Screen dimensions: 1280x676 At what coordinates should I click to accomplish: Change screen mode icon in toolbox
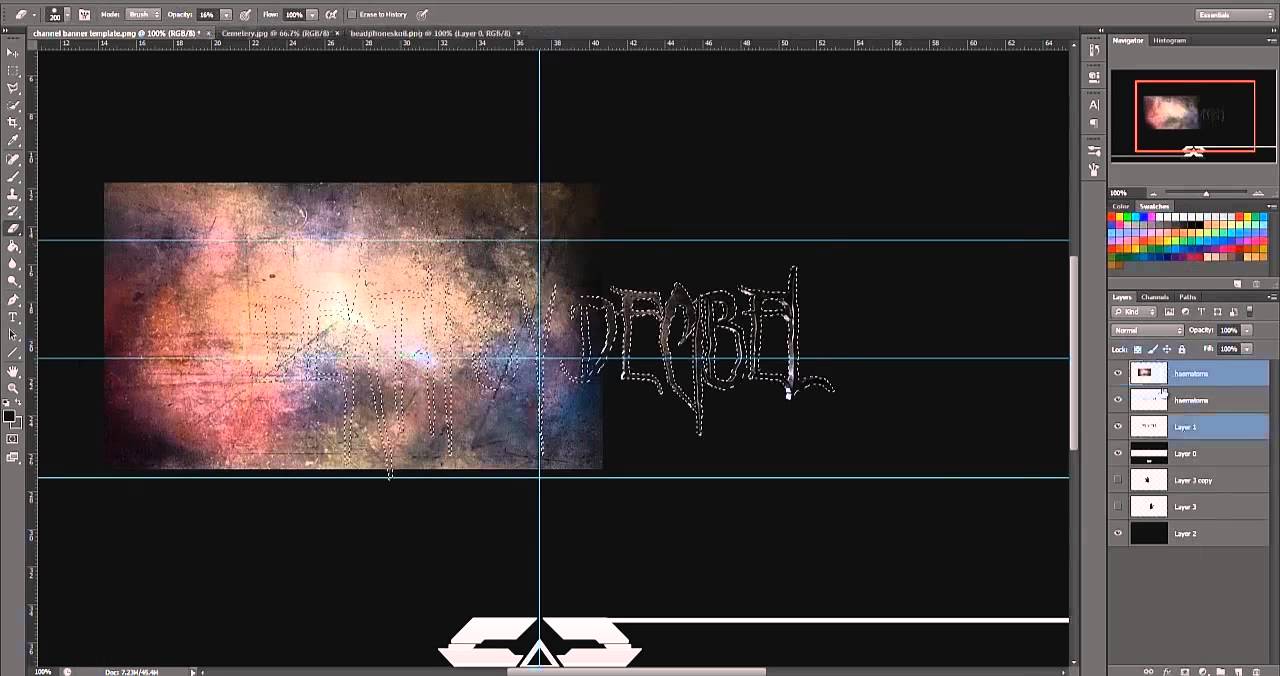(x=13, y=457)
